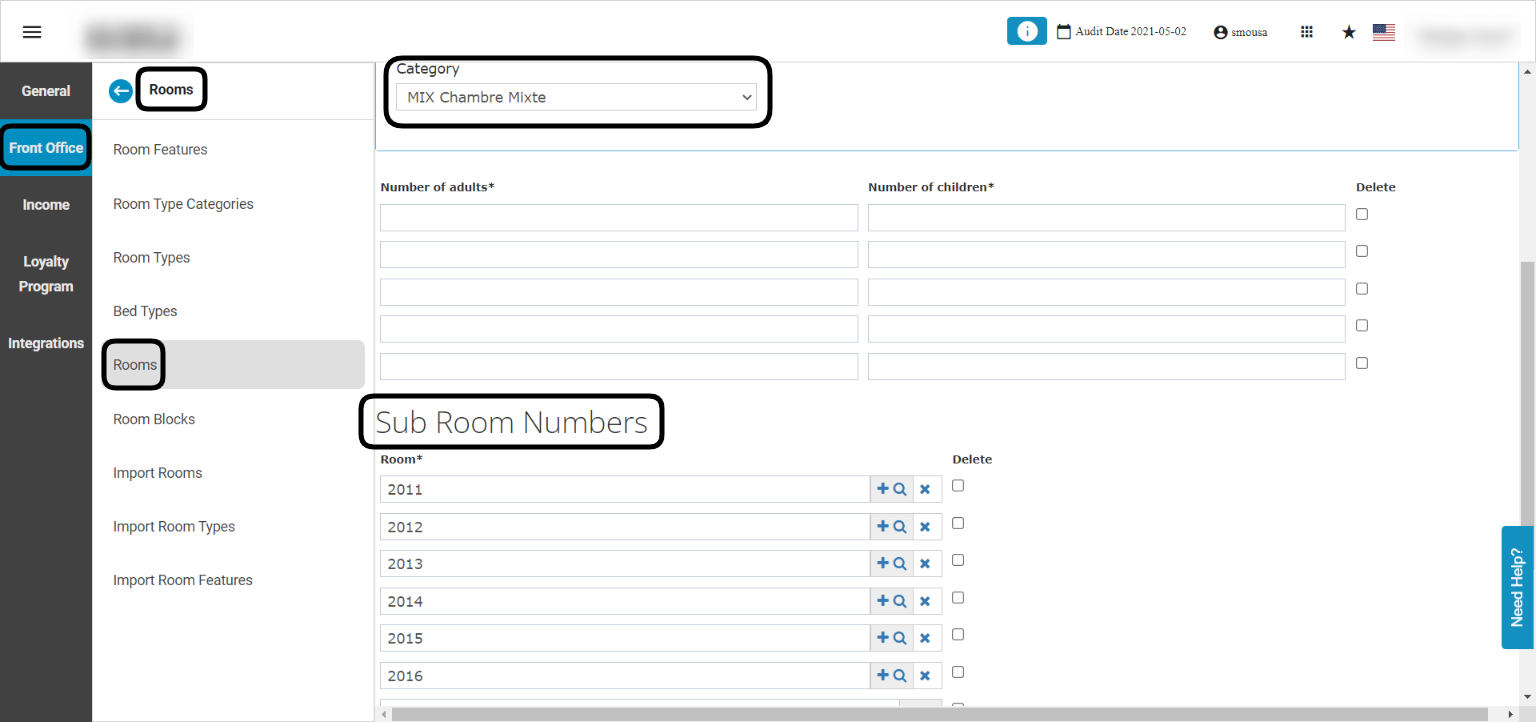This screenshot has height=722, width=1536.
Task: Open the hamburger navigation menu
Action: (32, 32)
